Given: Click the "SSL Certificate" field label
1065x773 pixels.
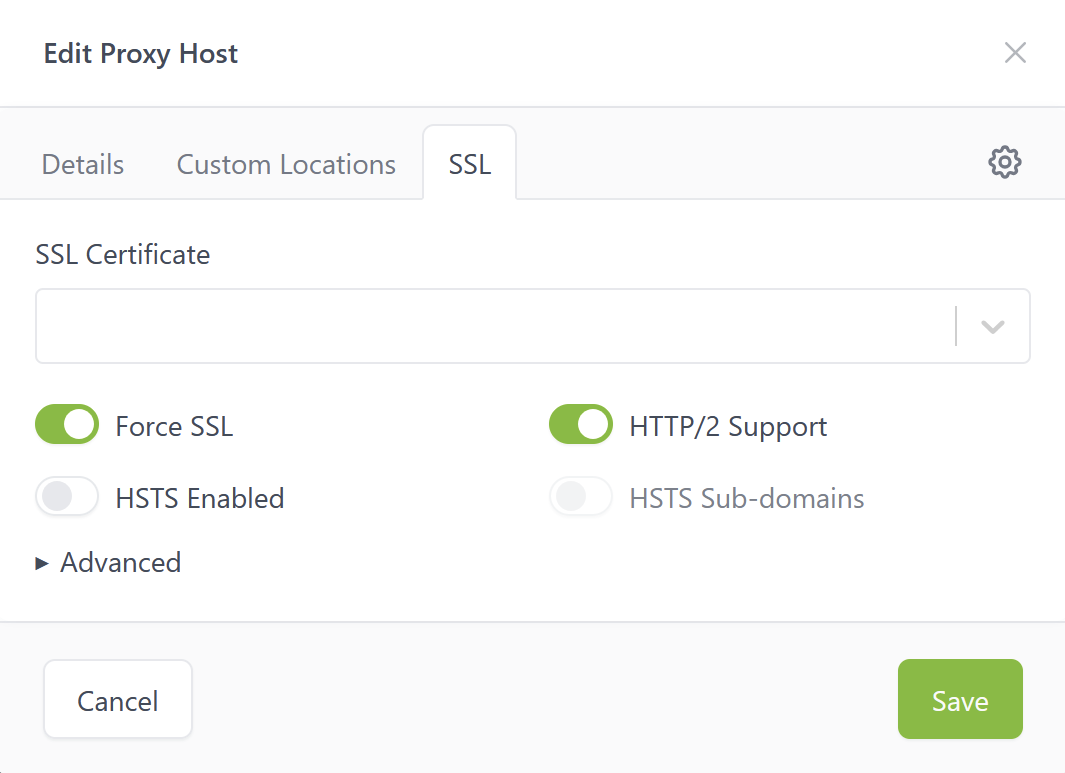Looking at the screenshot, I should 123,255.
